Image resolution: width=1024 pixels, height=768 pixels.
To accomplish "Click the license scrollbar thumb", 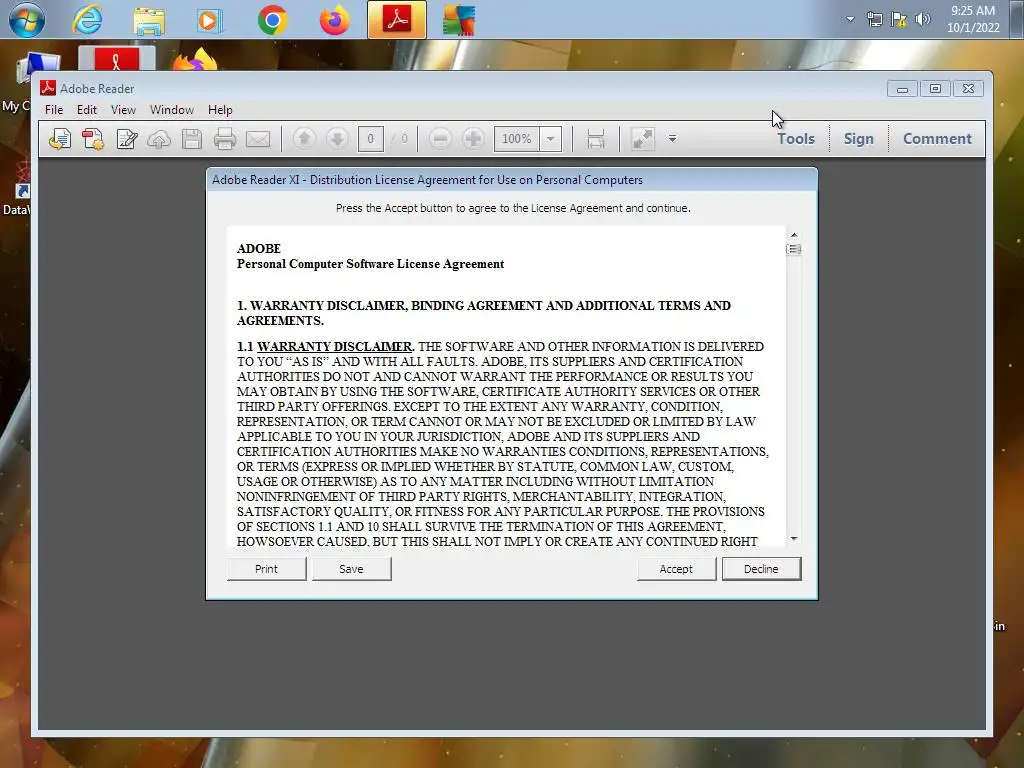I will tap(793, 249).
